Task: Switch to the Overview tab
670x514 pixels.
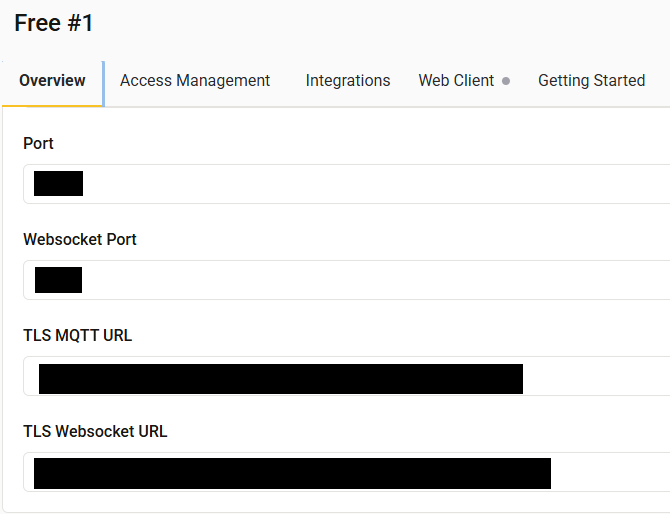Action: tap(52, 81)
